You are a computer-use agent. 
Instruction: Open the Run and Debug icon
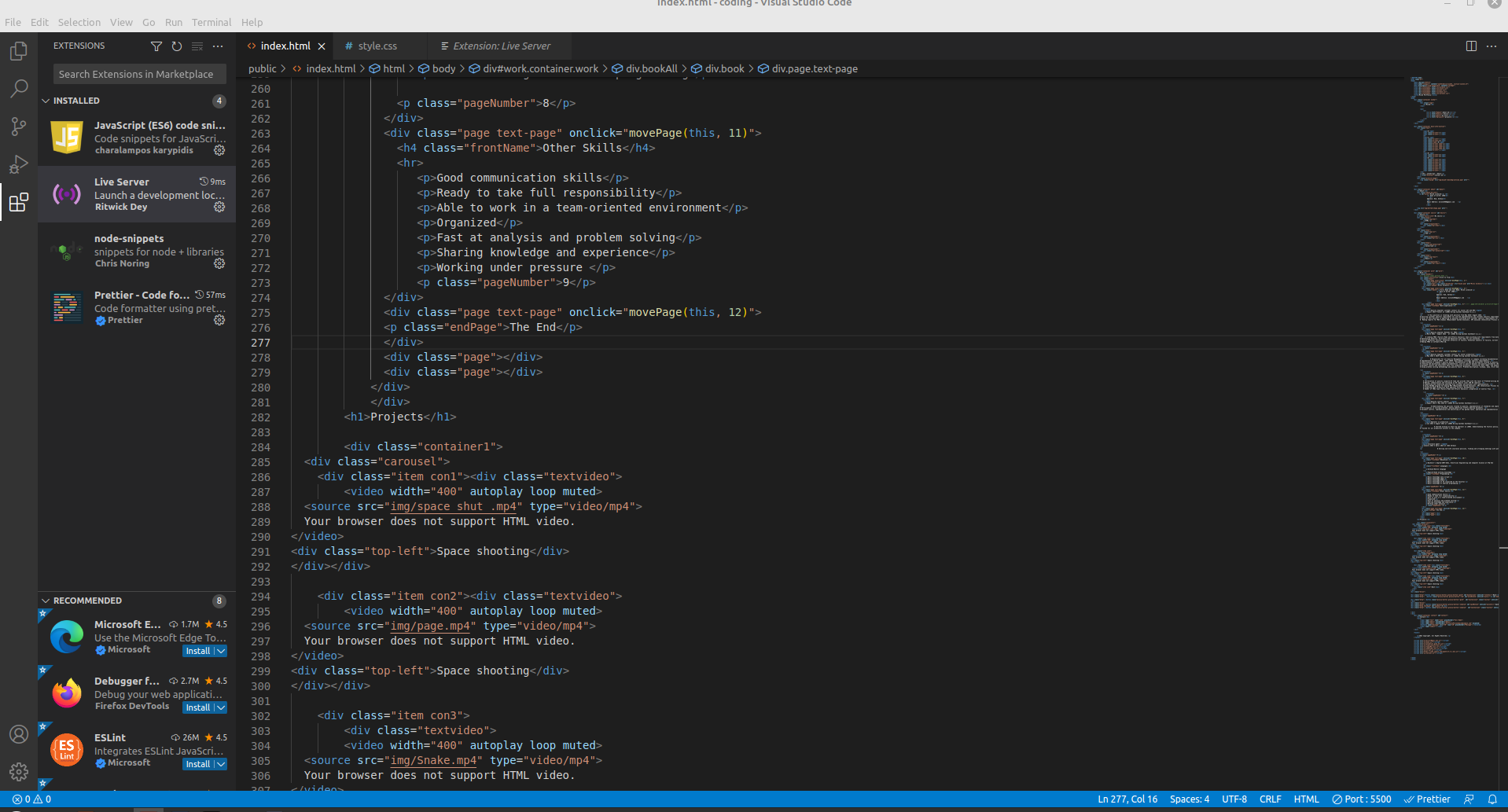click(18, 164)
